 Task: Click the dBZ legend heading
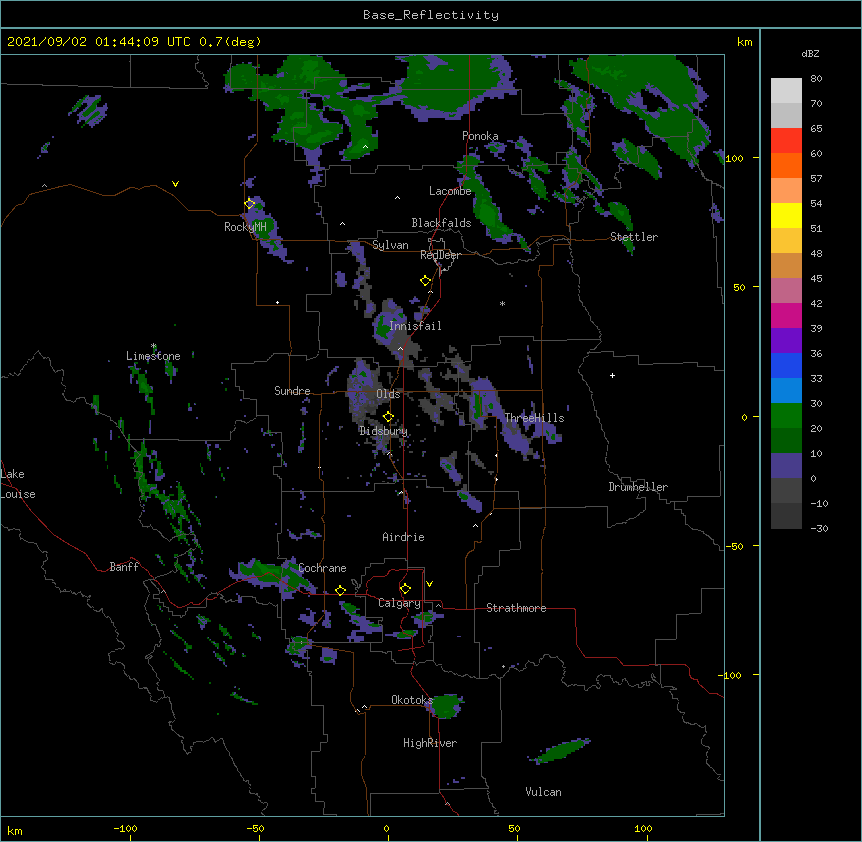click(x=810, y=53)
